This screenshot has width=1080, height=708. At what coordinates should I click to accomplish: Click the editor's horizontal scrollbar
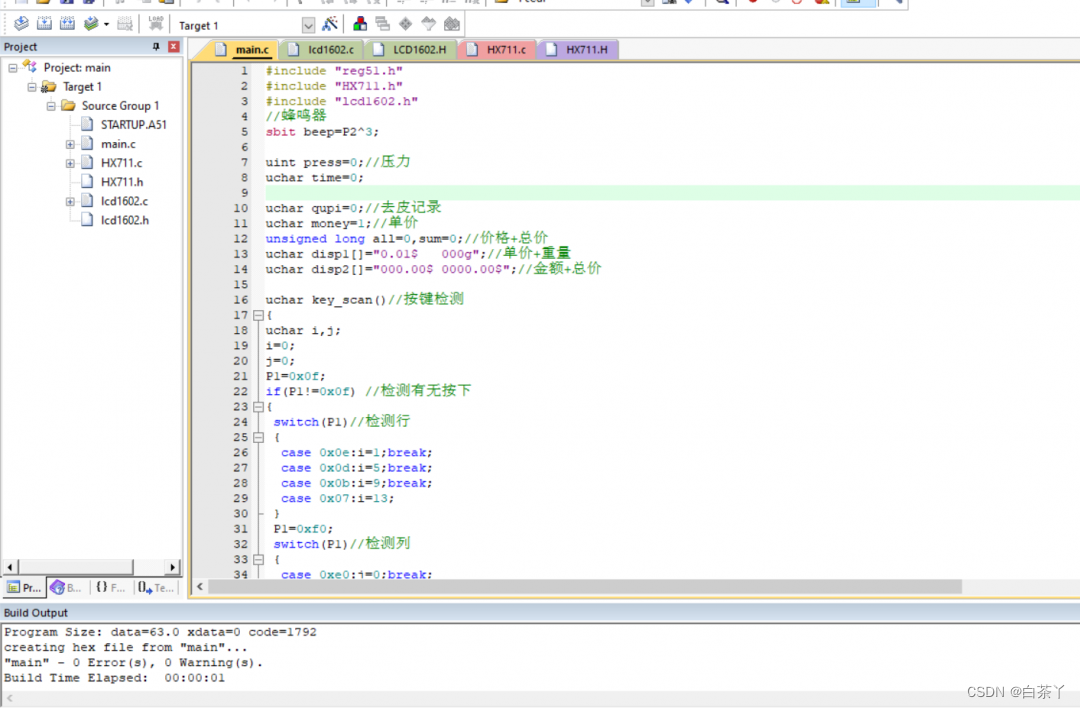click(x=584, y=587)
